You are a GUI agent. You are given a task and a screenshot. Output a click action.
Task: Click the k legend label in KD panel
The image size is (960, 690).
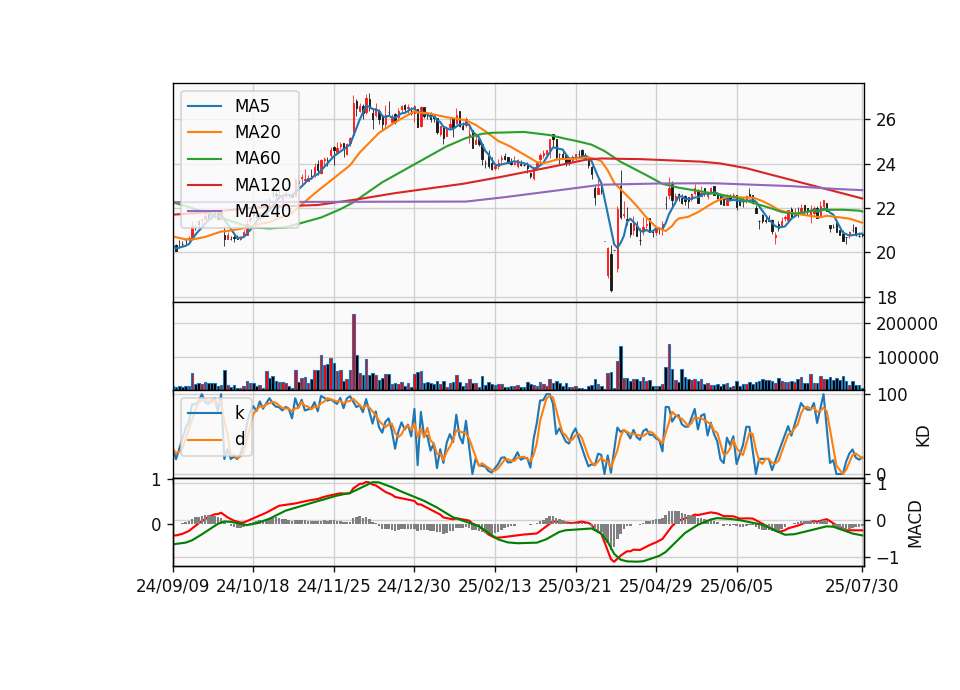239,413
